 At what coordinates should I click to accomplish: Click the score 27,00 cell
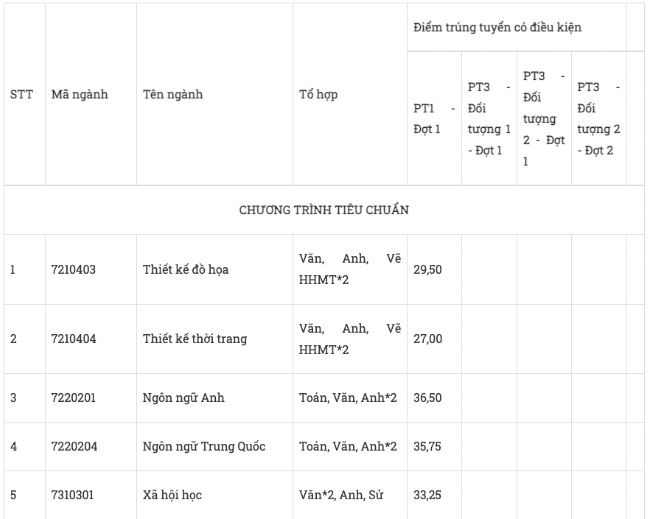click(x=427, y=339)
